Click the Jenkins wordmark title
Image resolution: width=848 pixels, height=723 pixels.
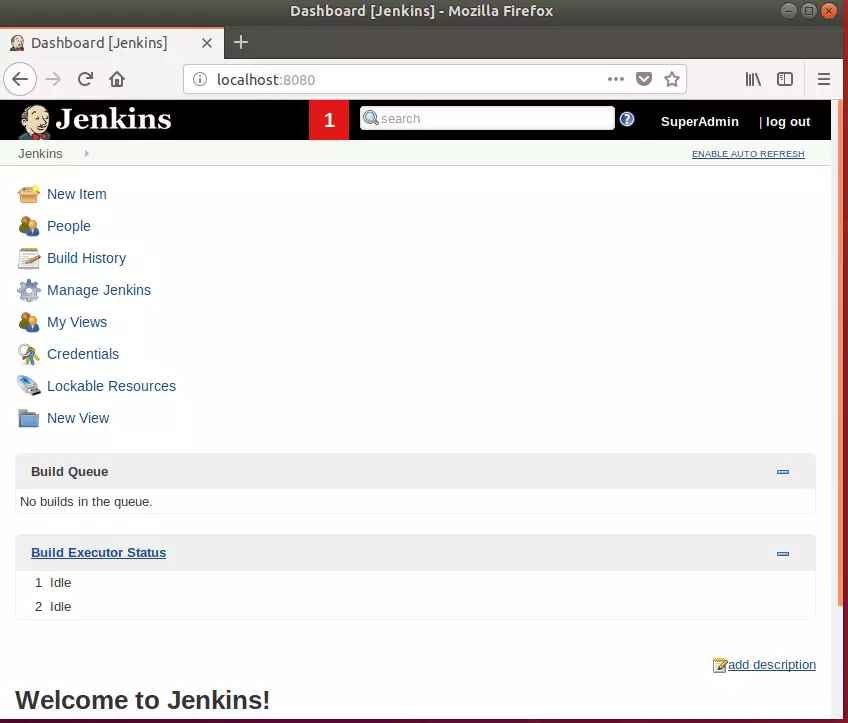coord(113,119)
